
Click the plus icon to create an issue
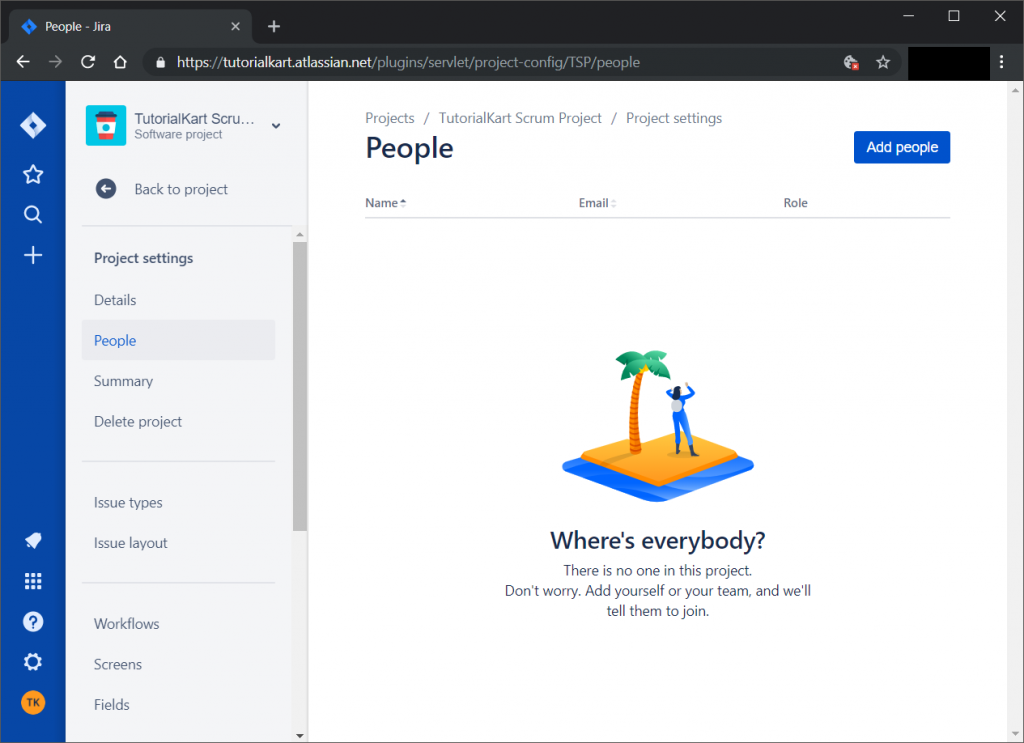click(32, 255)
